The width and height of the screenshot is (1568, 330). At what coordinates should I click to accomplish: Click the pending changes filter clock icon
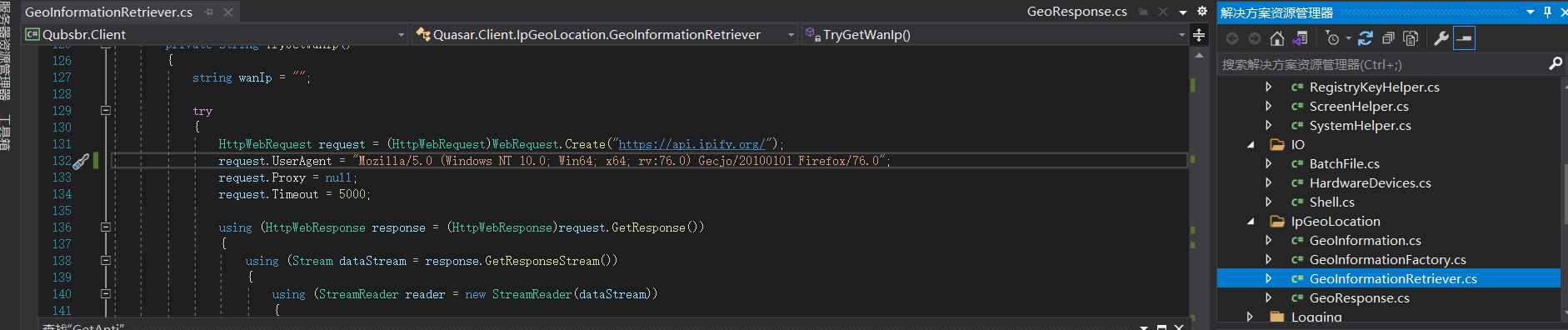(x=1332, y=38)
